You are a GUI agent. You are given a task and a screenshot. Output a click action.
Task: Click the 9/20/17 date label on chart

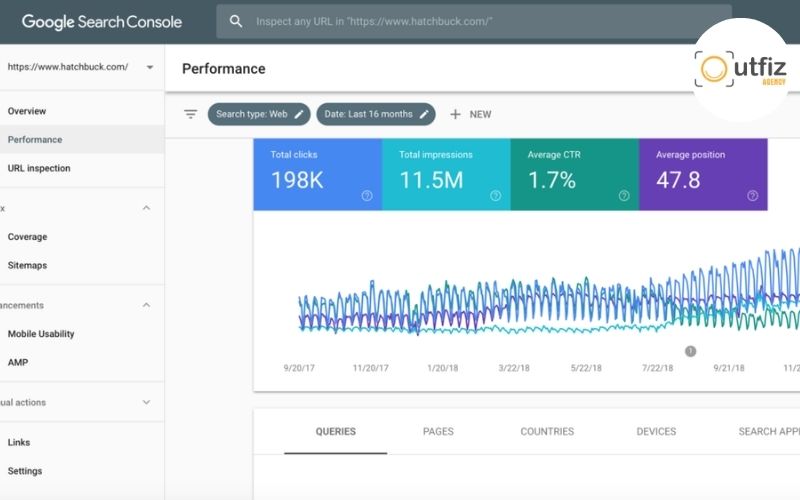click(299, 368)
